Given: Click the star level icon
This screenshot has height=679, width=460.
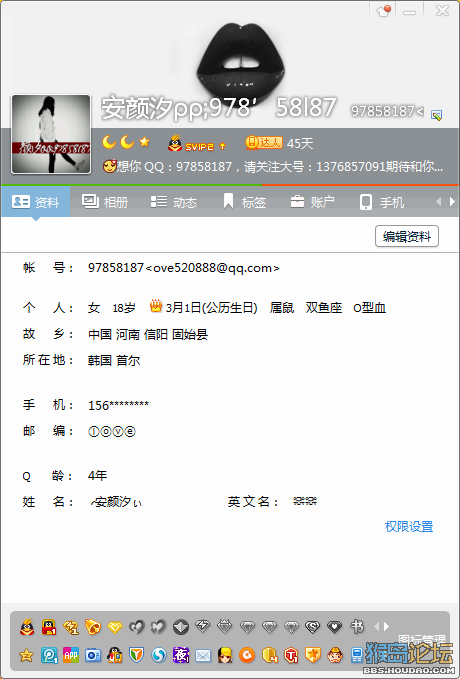Looking at the screenshot, I should point(145,142).
